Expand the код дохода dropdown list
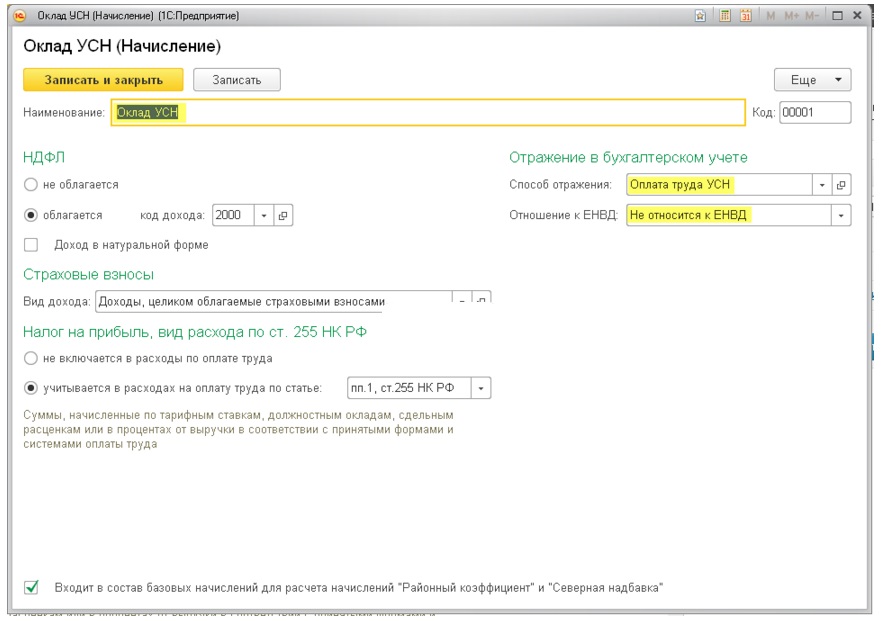Image resolution: width=882 pixels, height=621 pixels. pos(263,215)
